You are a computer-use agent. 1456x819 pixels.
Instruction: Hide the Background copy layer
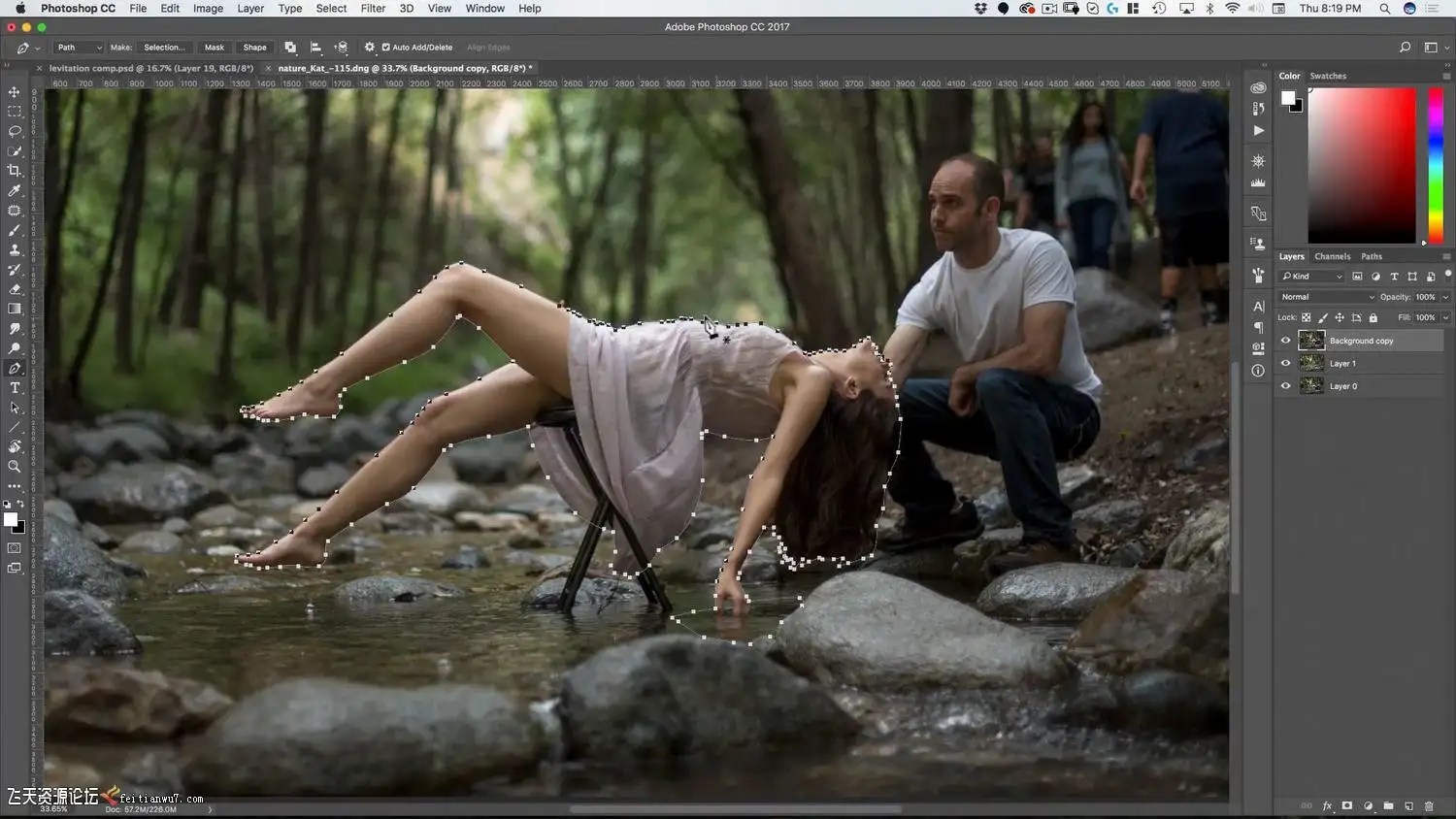click(1286, 341)
